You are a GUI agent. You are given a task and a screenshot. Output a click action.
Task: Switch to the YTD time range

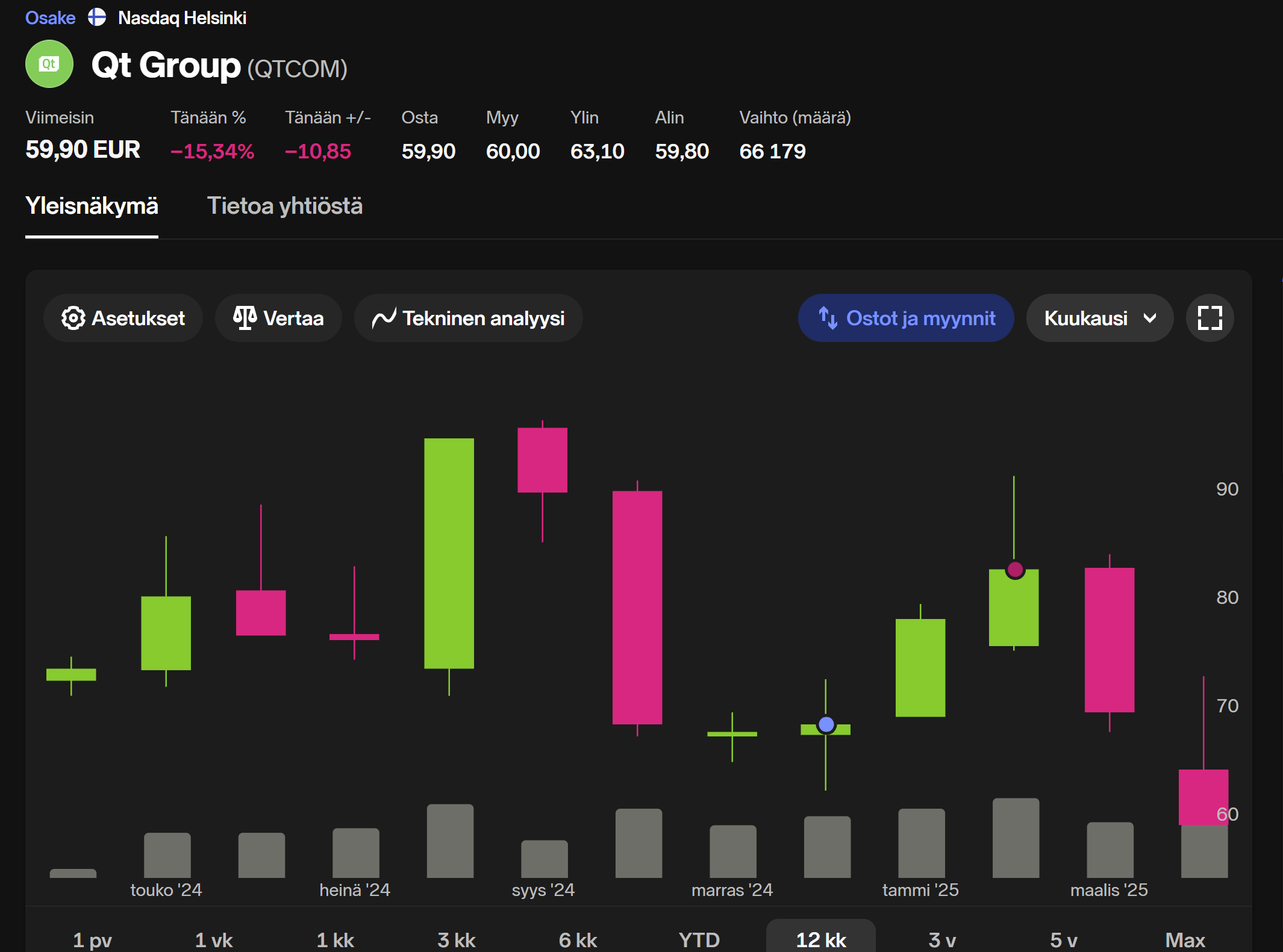click(699, 939)
